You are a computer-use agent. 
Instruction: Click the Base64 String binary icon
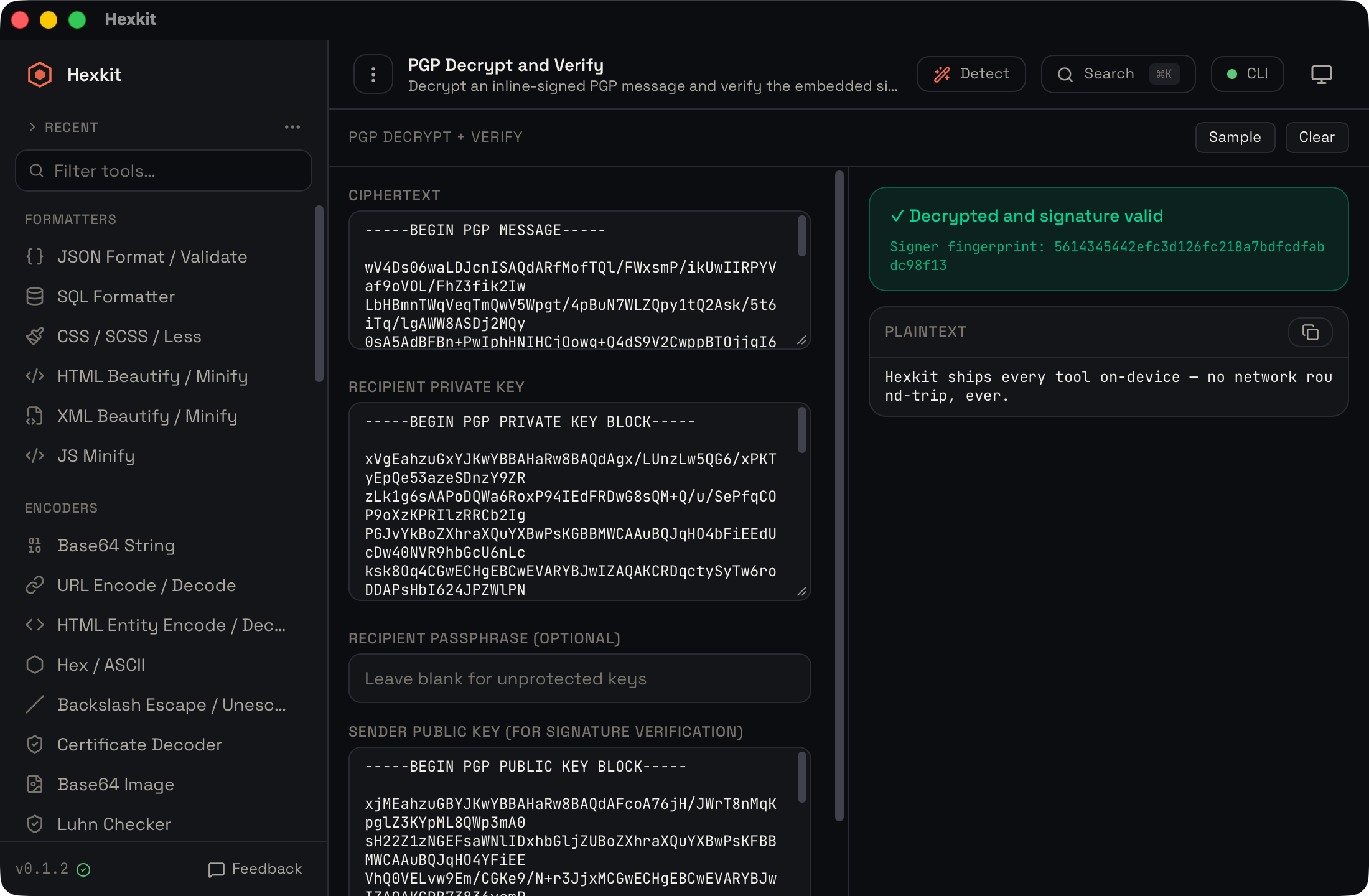(35, 545)
